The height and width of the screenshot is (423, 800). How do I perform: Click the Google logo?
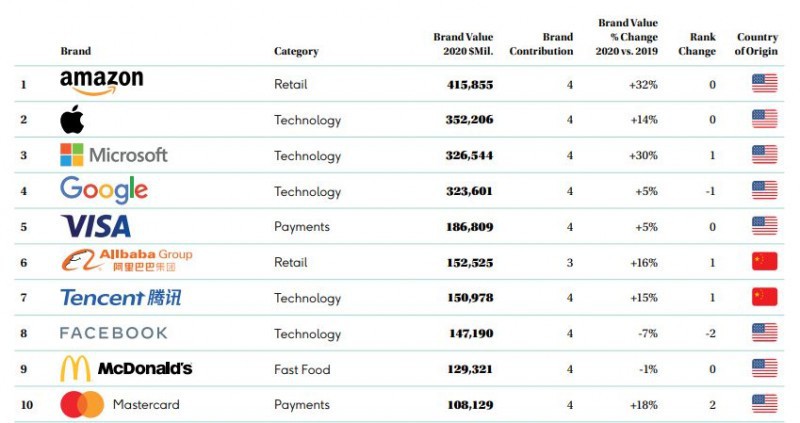(103, 190)
